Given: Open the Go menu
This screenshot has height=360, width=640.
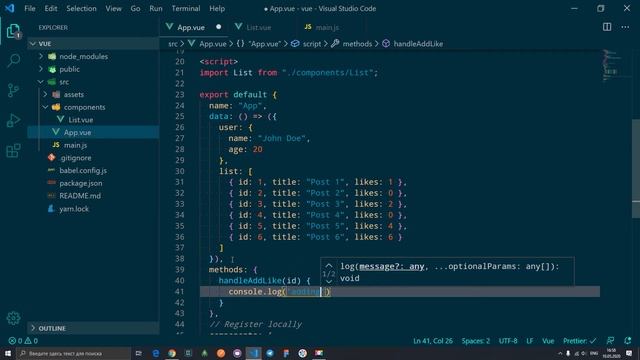Looking at the screenshot, I should click(135, 8).
